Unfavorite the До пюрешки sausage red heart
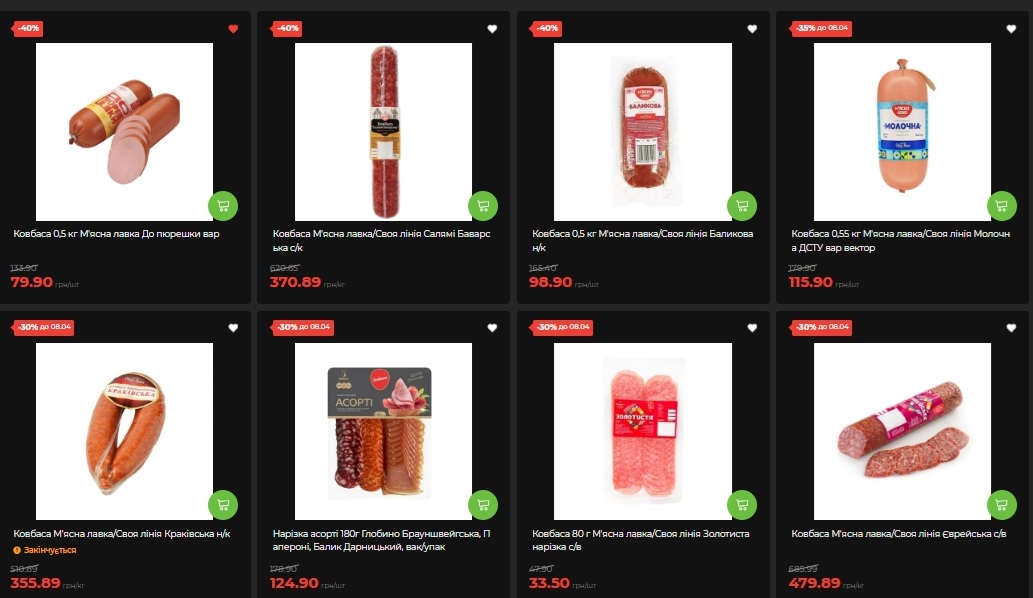Viewport: 1033px width, 598px height. [x=233, y=29]
